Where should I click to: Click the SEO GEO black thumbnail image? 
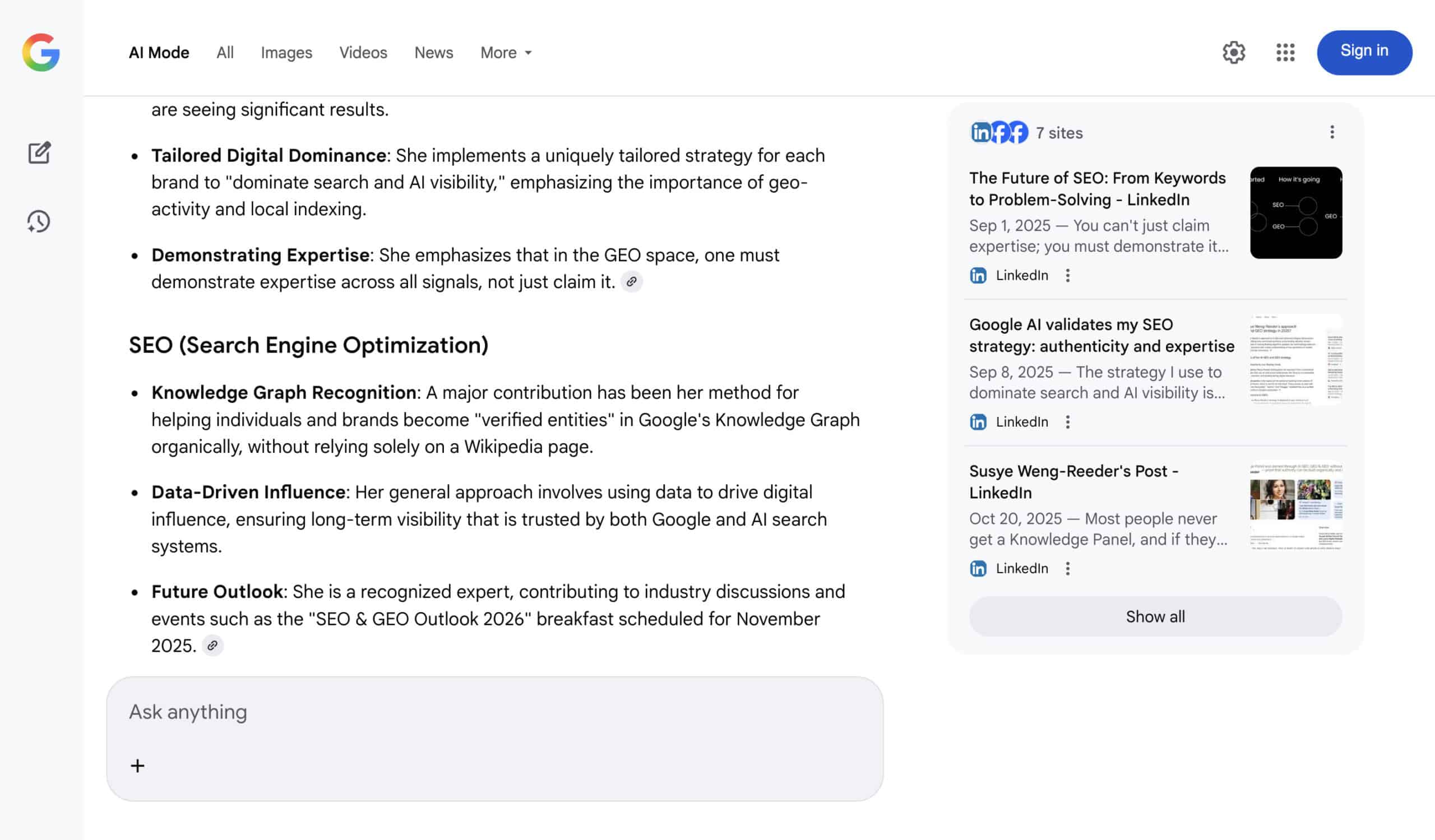pos(1295,213)
